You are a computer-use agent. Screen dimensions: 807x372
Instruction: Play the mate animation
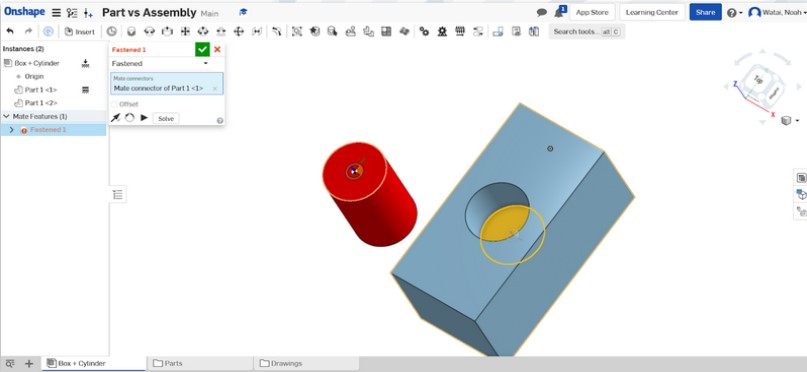click(144, 118)
